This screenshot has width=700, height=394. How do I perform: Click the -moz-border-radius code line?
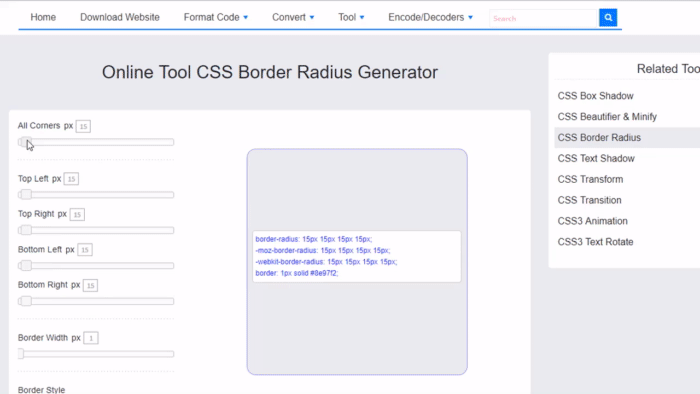tap(322, 250)
